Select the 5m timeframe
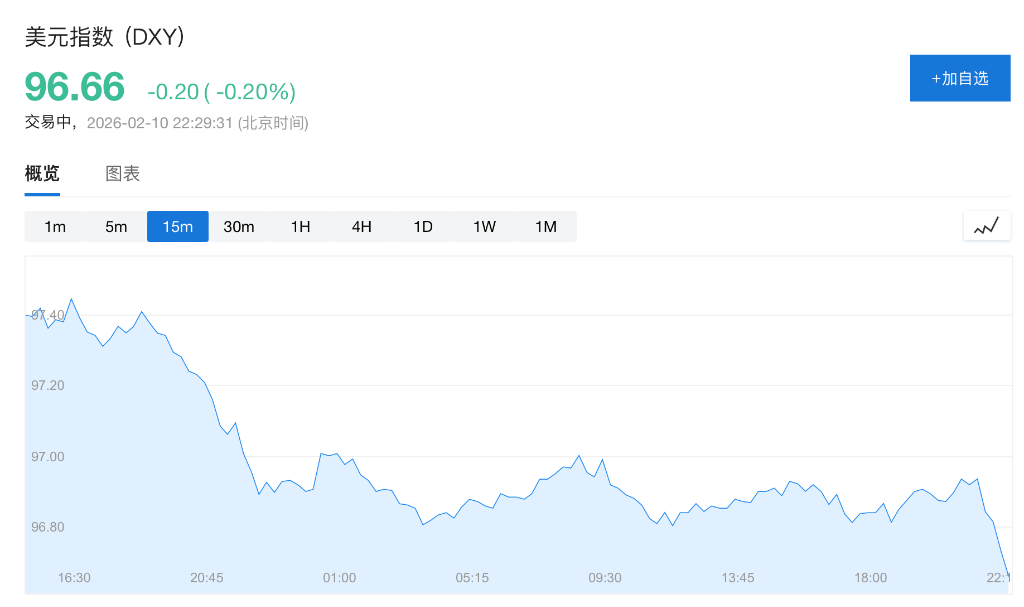Viewport: 1024px width, 607px height. pyautogui.click(x=116, y=227)
